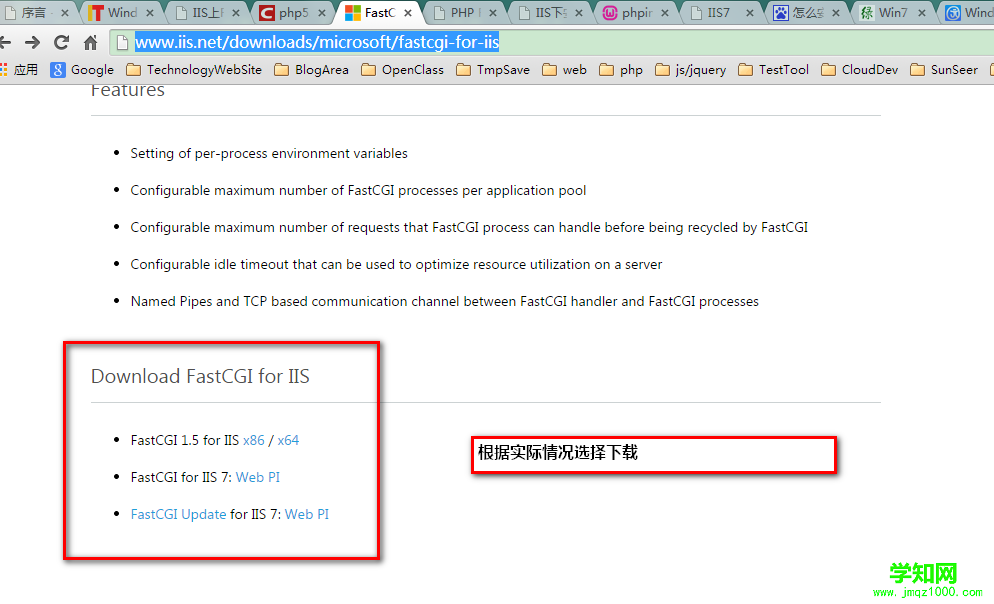Open the TmpSave bookmark folder
This screenshot has height=604, width=994.
tap(493, 70)
